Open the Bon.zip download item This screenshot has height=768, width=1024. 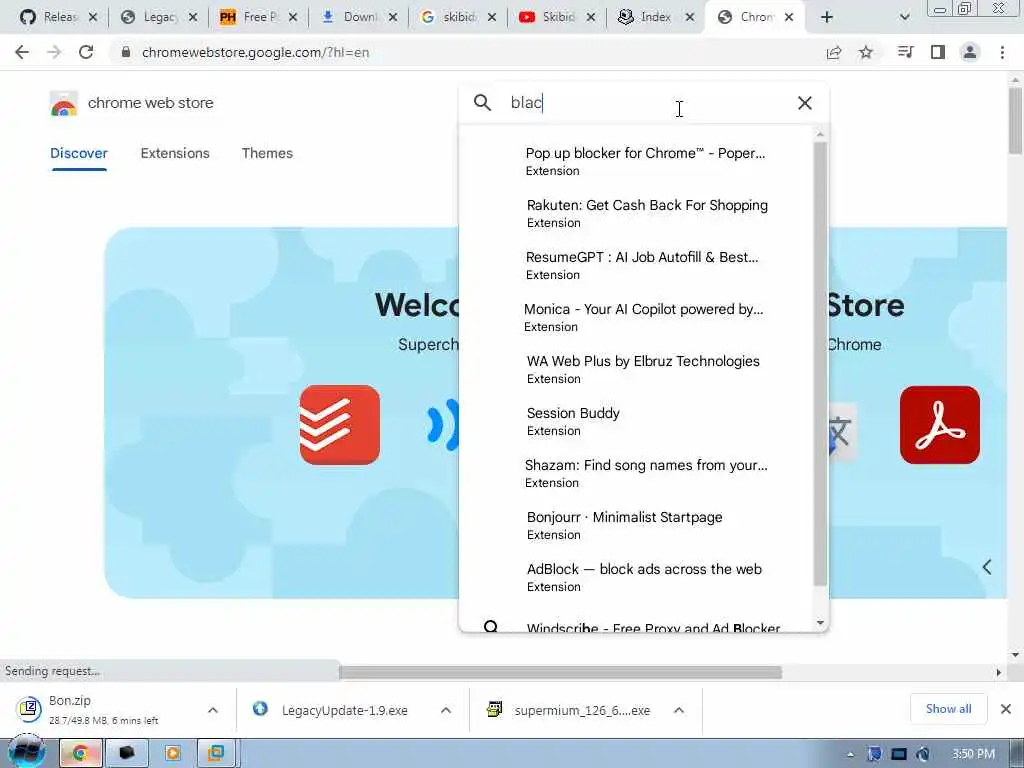click(x=104, y=710)
